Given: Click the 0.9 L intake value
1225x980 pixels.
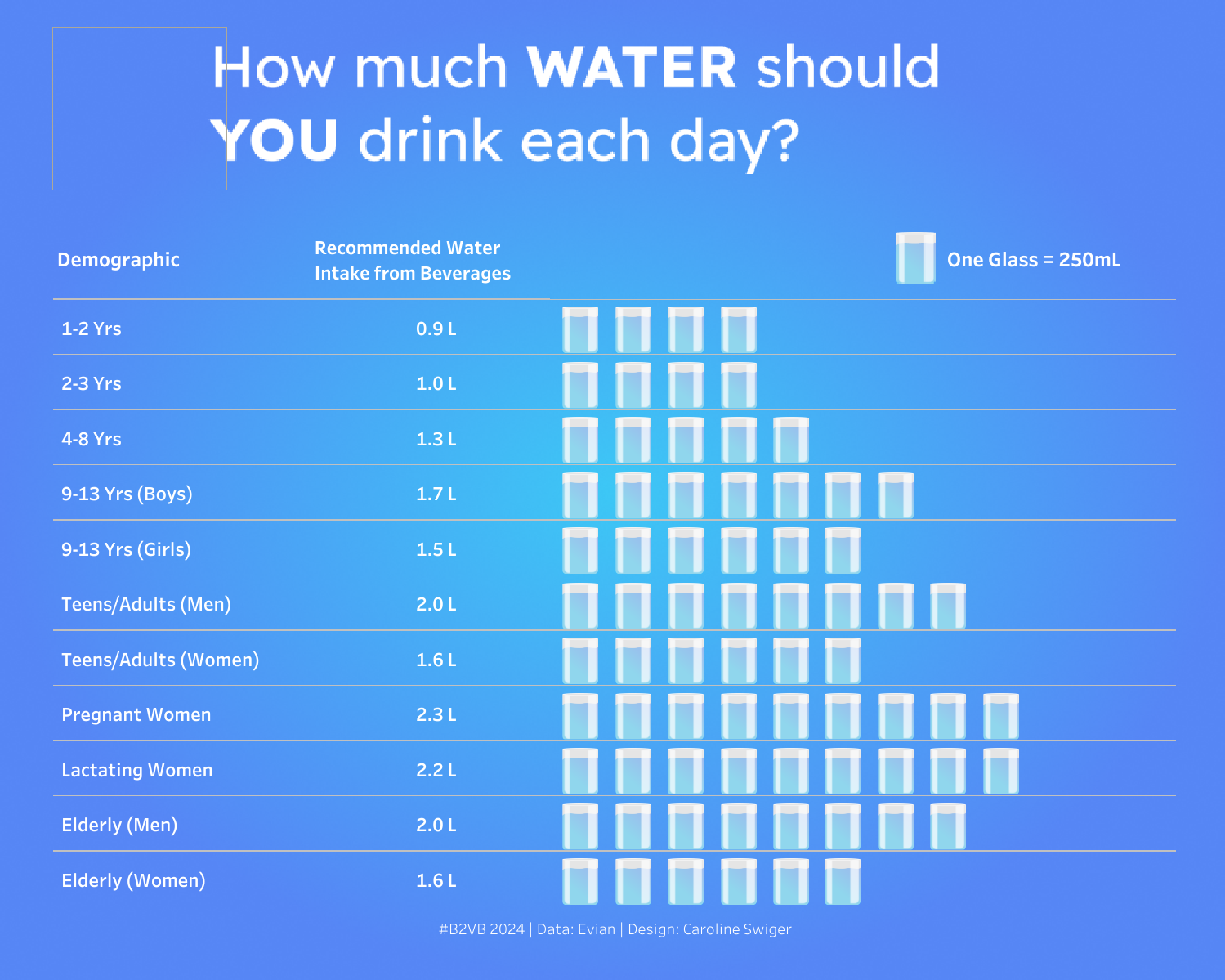Looking at the screenshot, I should tap(436, 329).
